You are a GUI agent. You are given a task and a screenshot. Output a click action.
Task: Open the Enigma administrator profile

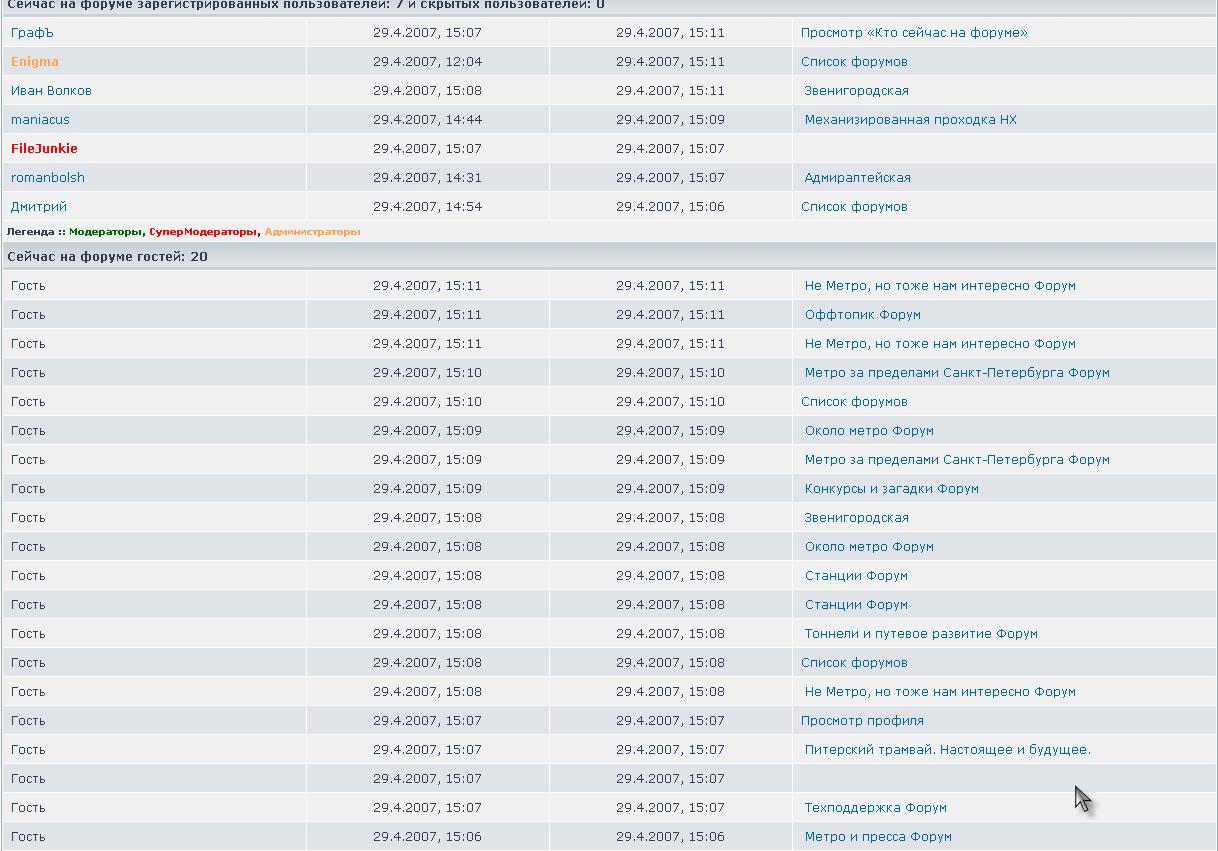[35, 62]
